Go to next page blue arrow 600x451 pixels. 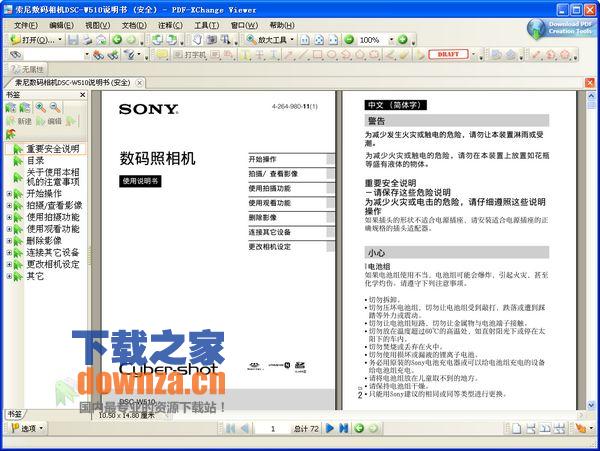coord(330,428)
